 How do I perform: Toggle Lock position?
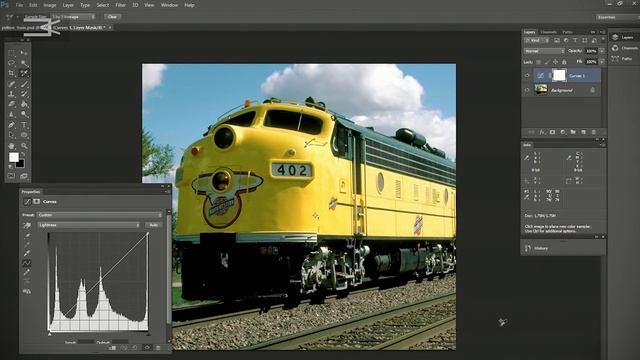556,62
